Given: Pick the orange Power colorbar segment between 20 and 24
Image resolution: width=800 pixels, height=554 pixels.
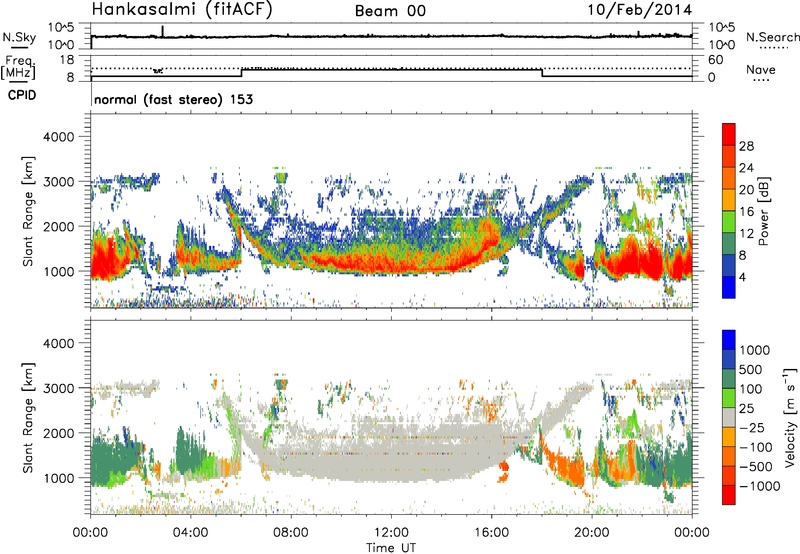Looking at the screenshot, I should [x=729, y=179].
